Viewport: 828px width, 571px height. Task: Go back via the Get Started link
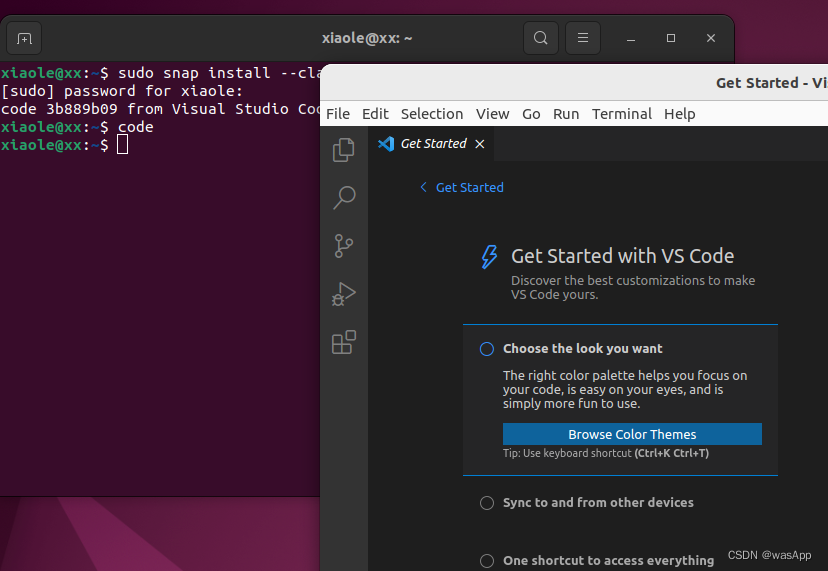(x=469, y=188)
